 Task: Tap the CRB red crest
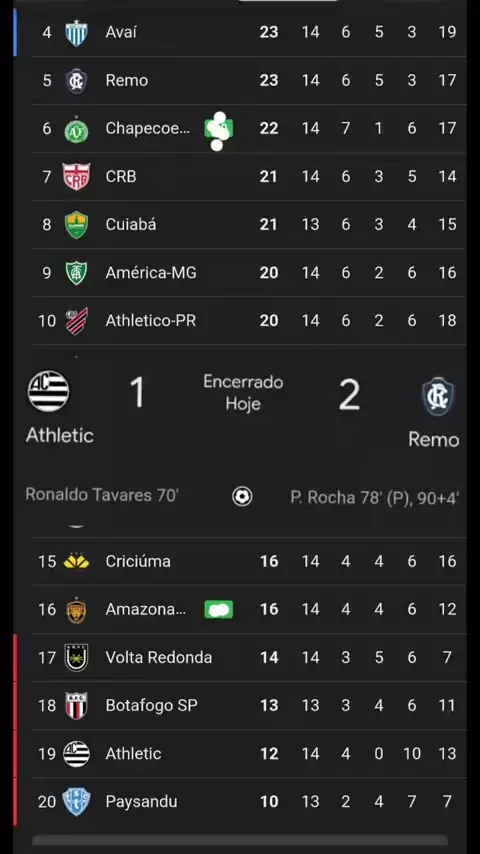pos(76,176)
